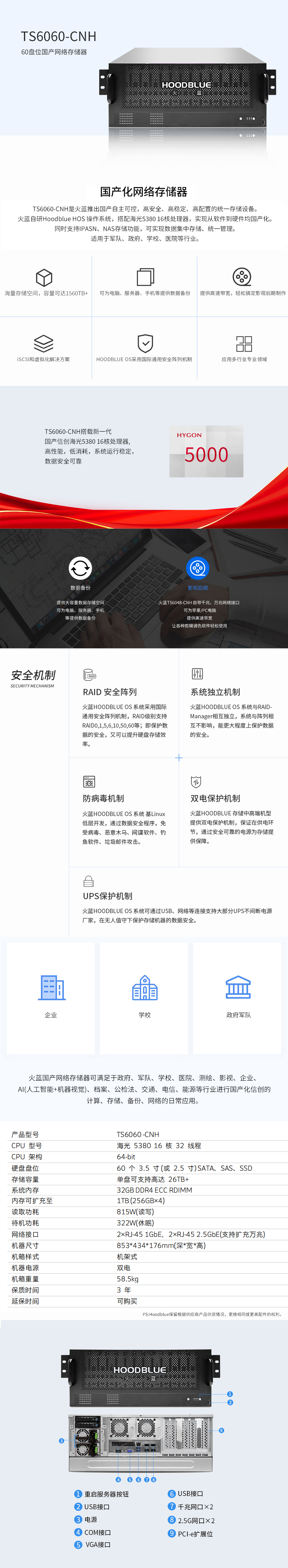Viewport: 288px width, 1568px height.
Task: Click the RAID disk icon above RAID 安全阵列
Action: (x=90, y=674)
